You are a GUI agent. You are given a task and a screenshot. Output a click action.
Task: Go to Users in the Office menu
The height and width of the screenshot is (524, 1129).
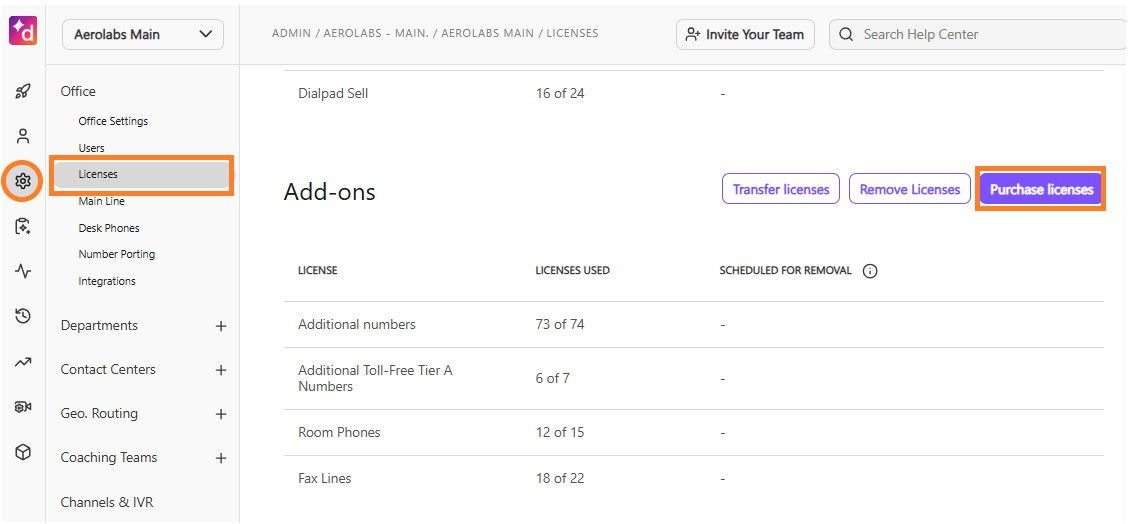click(x=91, y=148)
